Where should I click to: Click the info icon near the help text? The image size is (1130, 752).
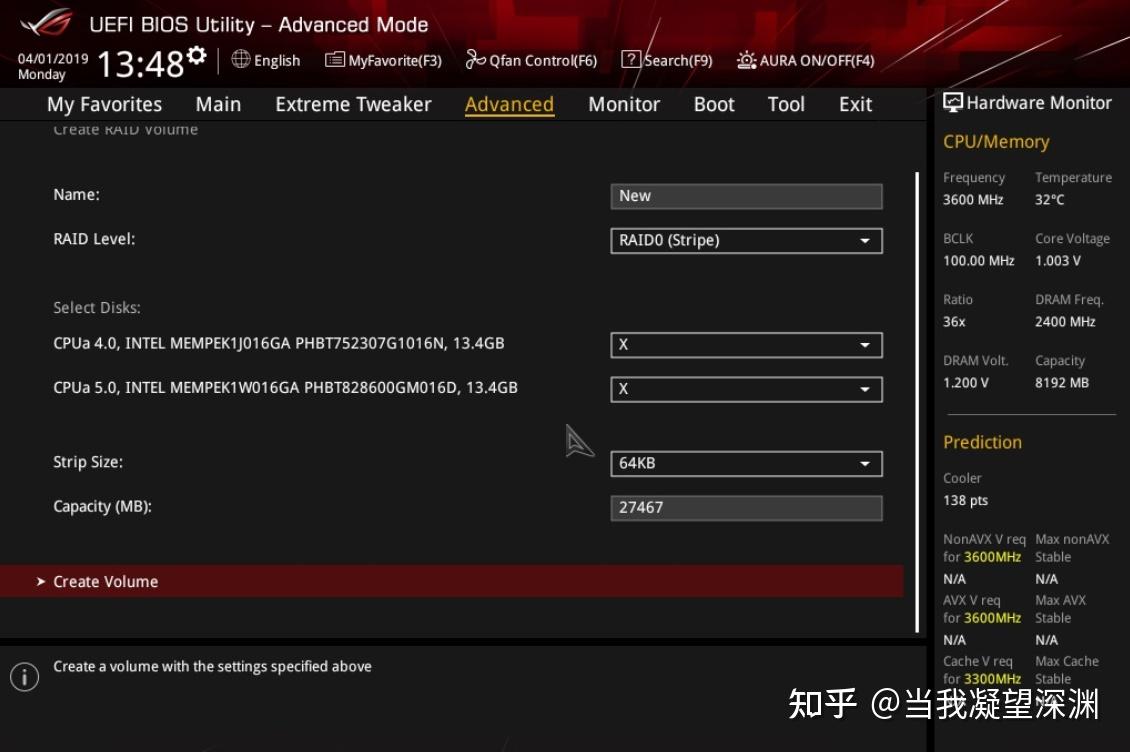pyautogui.click(x=24, y=676)
